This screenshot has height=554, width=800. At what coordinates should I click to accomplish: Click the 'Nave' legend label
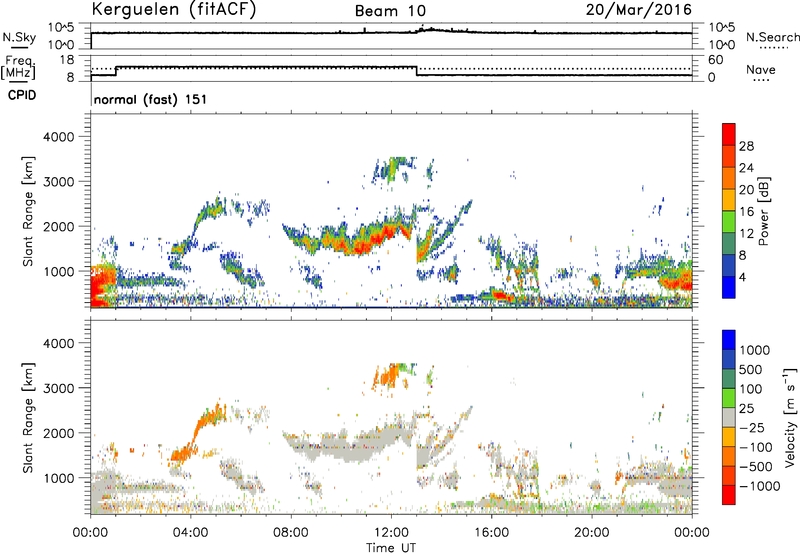click(x=761, y=69)
